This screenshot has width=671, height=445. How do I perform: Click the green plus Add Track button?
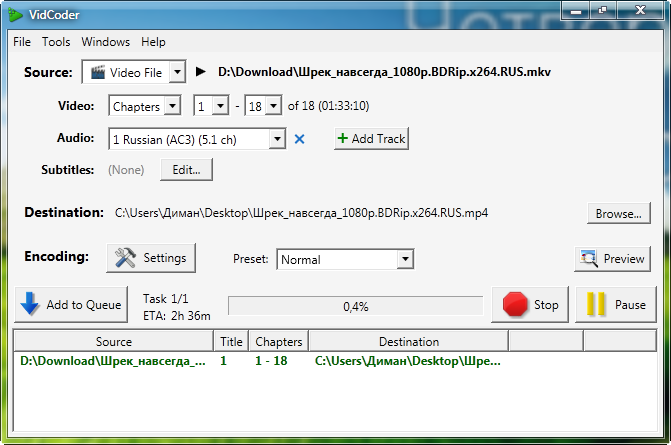click(371, 139)
